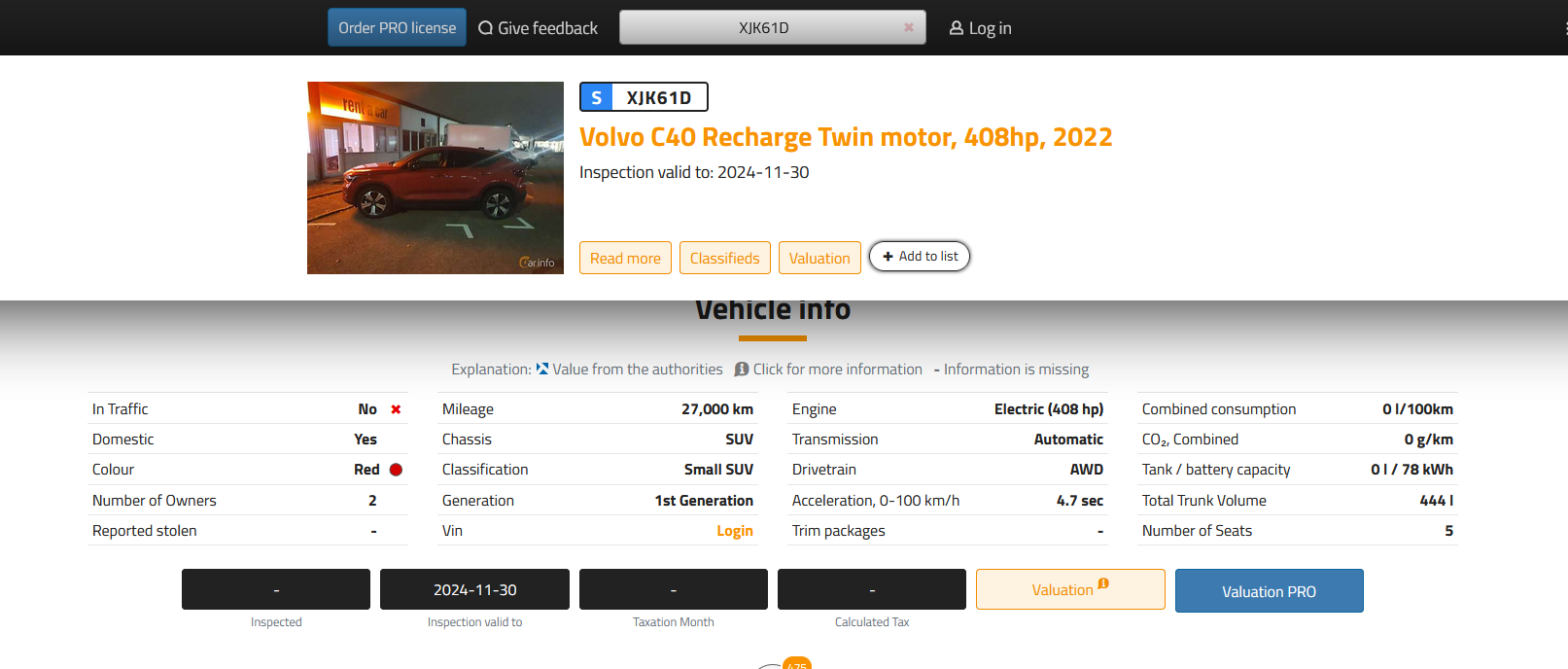
Task: Click the feedback speech bubble icon
Action: pyautogui.click(x=485, y=28)
